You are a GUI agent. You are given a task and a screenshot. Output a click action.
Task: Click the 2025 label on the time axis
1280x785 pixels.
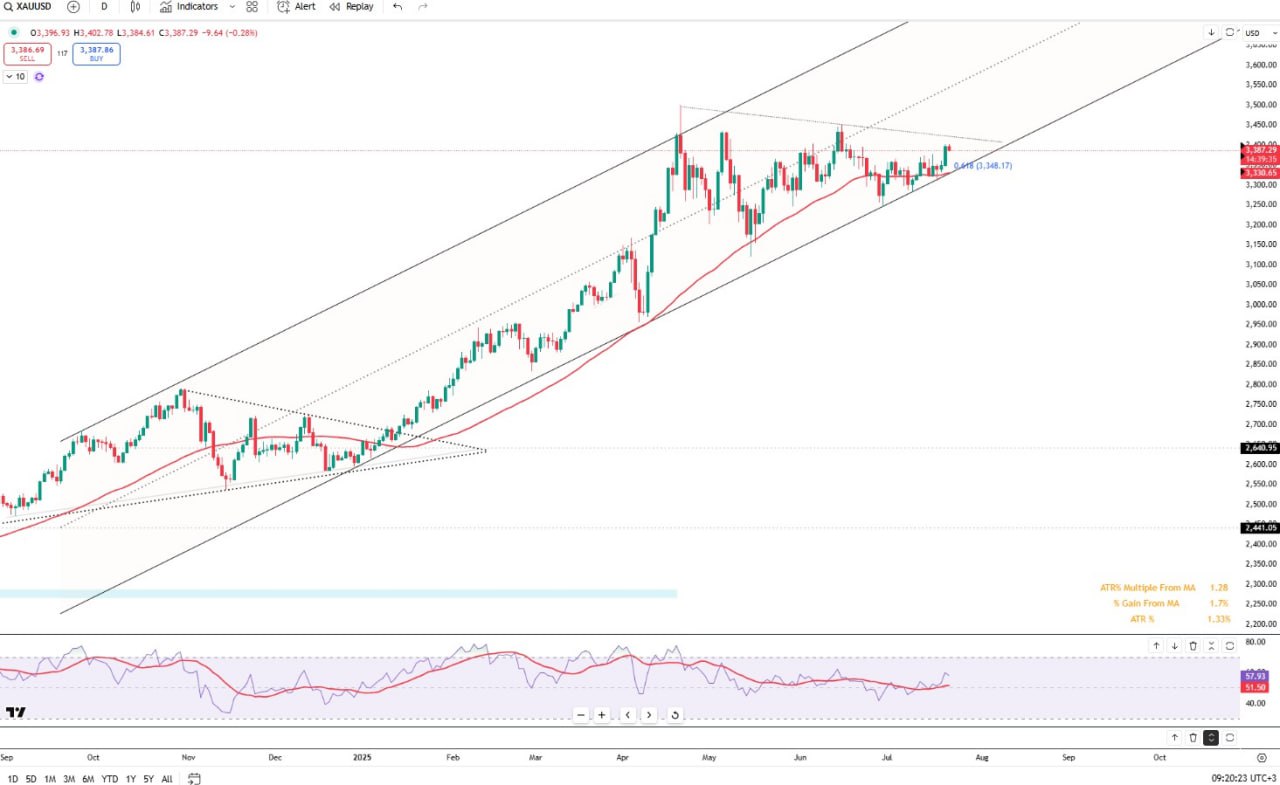(362, 758)
